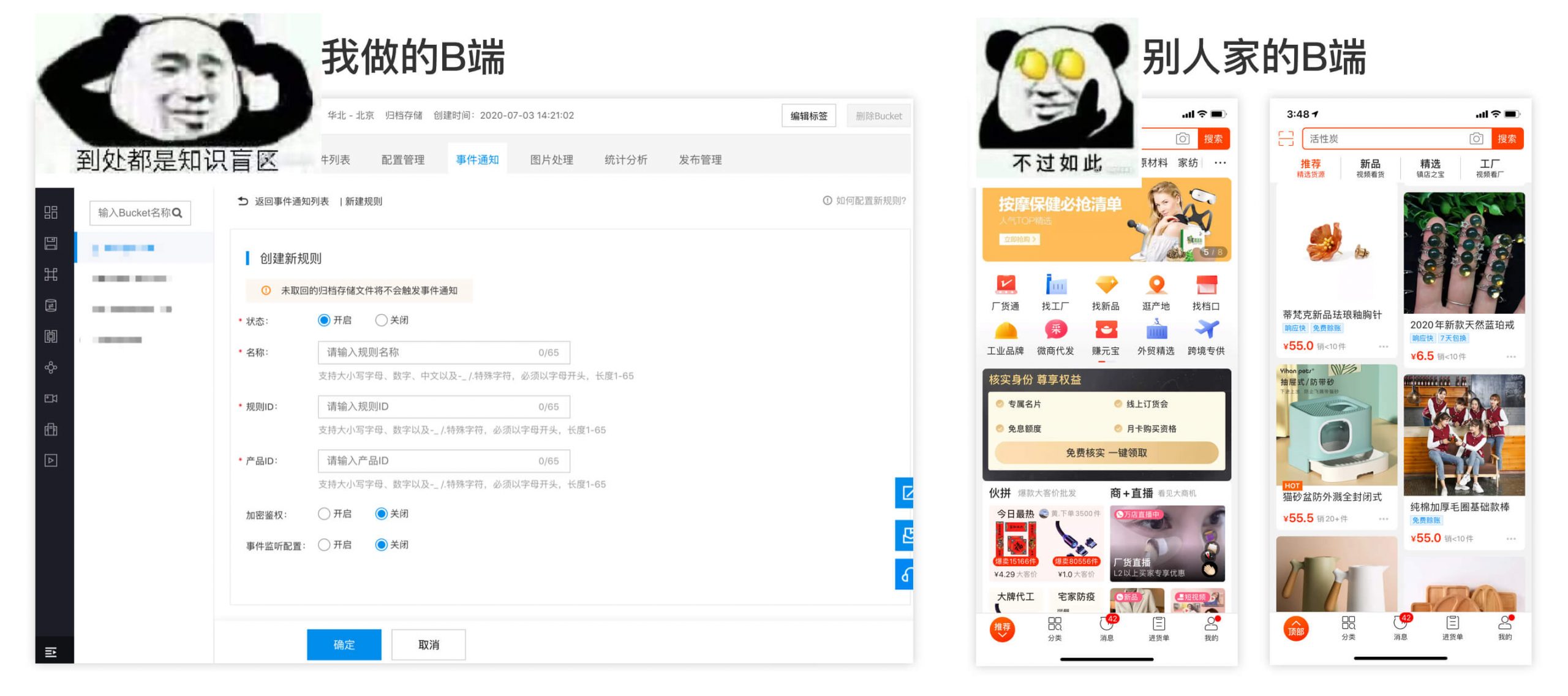Switch to 配置管理 tab
The width and height of the screenshot is (1568, 696).
[402, 160]
